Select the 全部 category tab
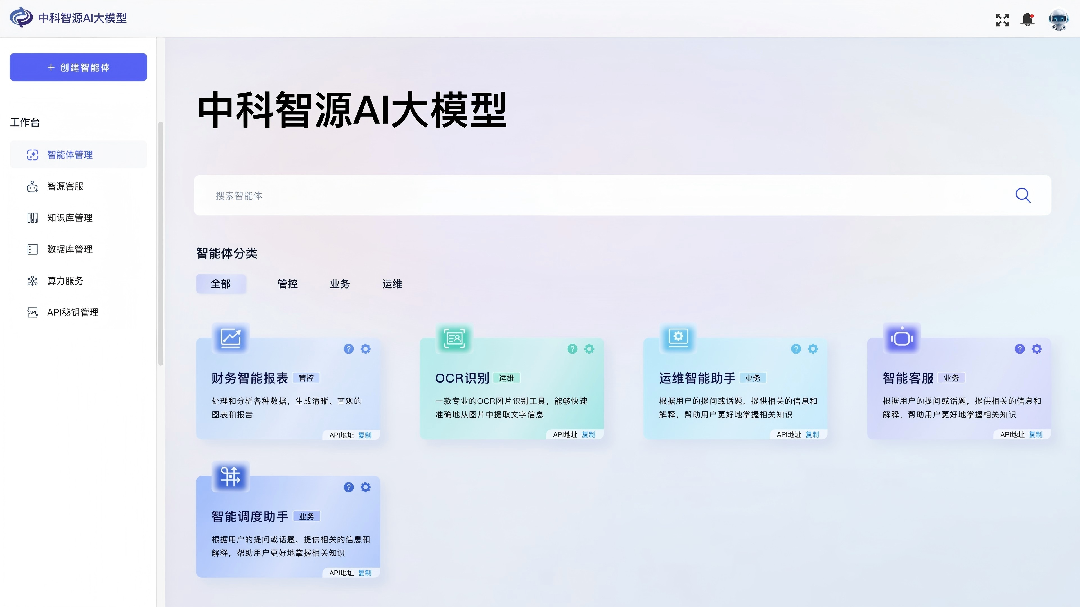Viewport: 1080px width, 607px height. [x=221, y=284]
